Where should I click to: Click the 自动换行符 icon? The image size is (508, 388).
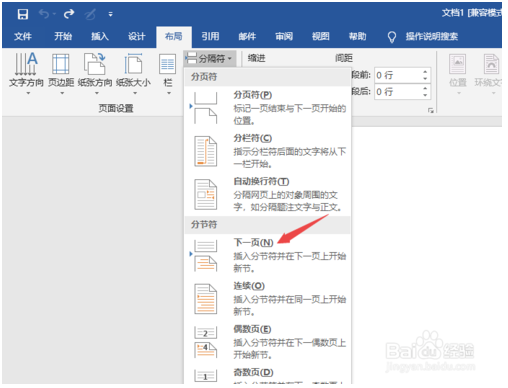pos(205,194)
